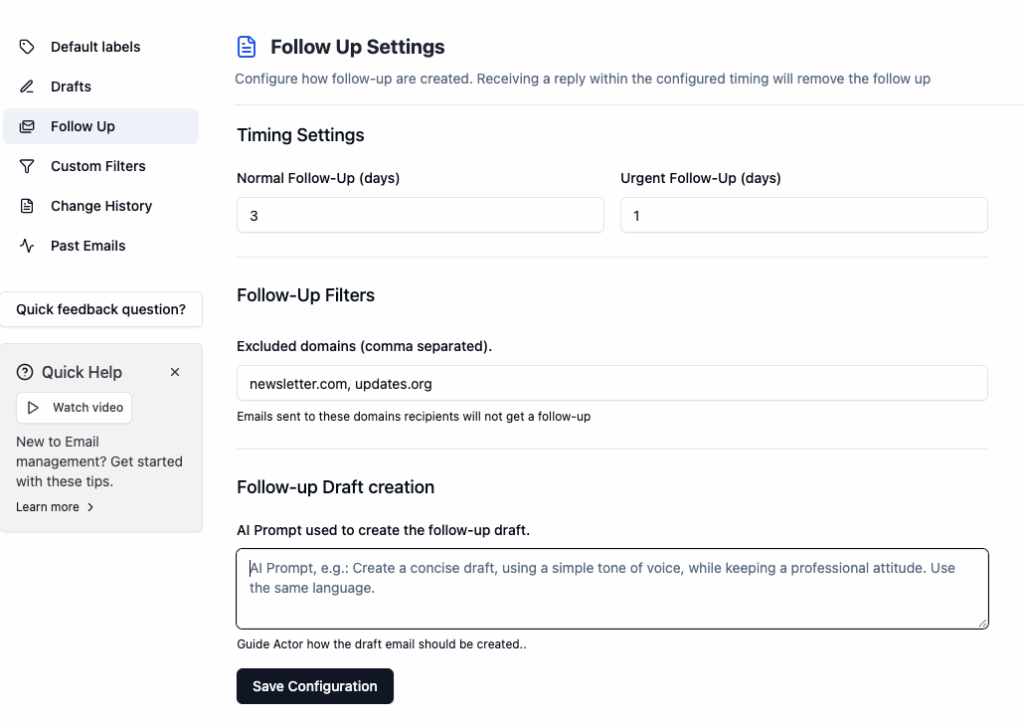Click the Save Configuration button
Viewport: 1024px width, 726px height.
[315, 686]
